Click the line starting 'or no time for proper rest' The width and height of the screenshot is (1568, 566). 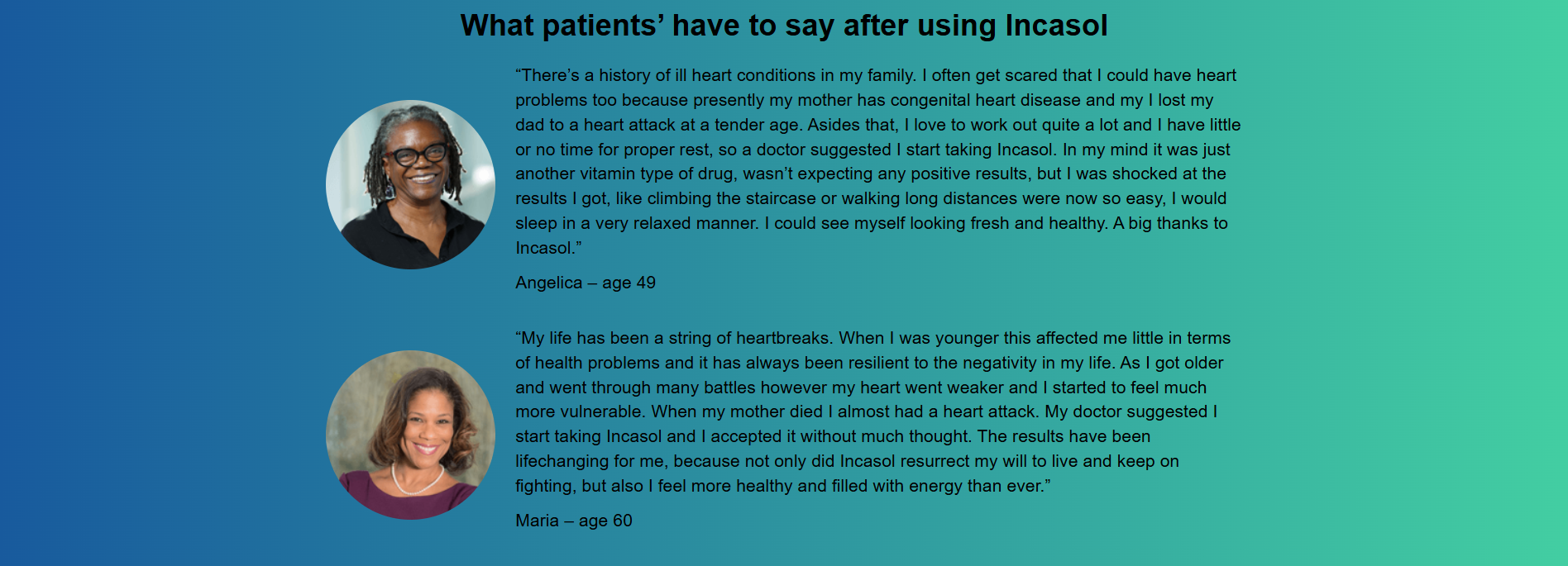pyautogui.click(x=872, y=150)
